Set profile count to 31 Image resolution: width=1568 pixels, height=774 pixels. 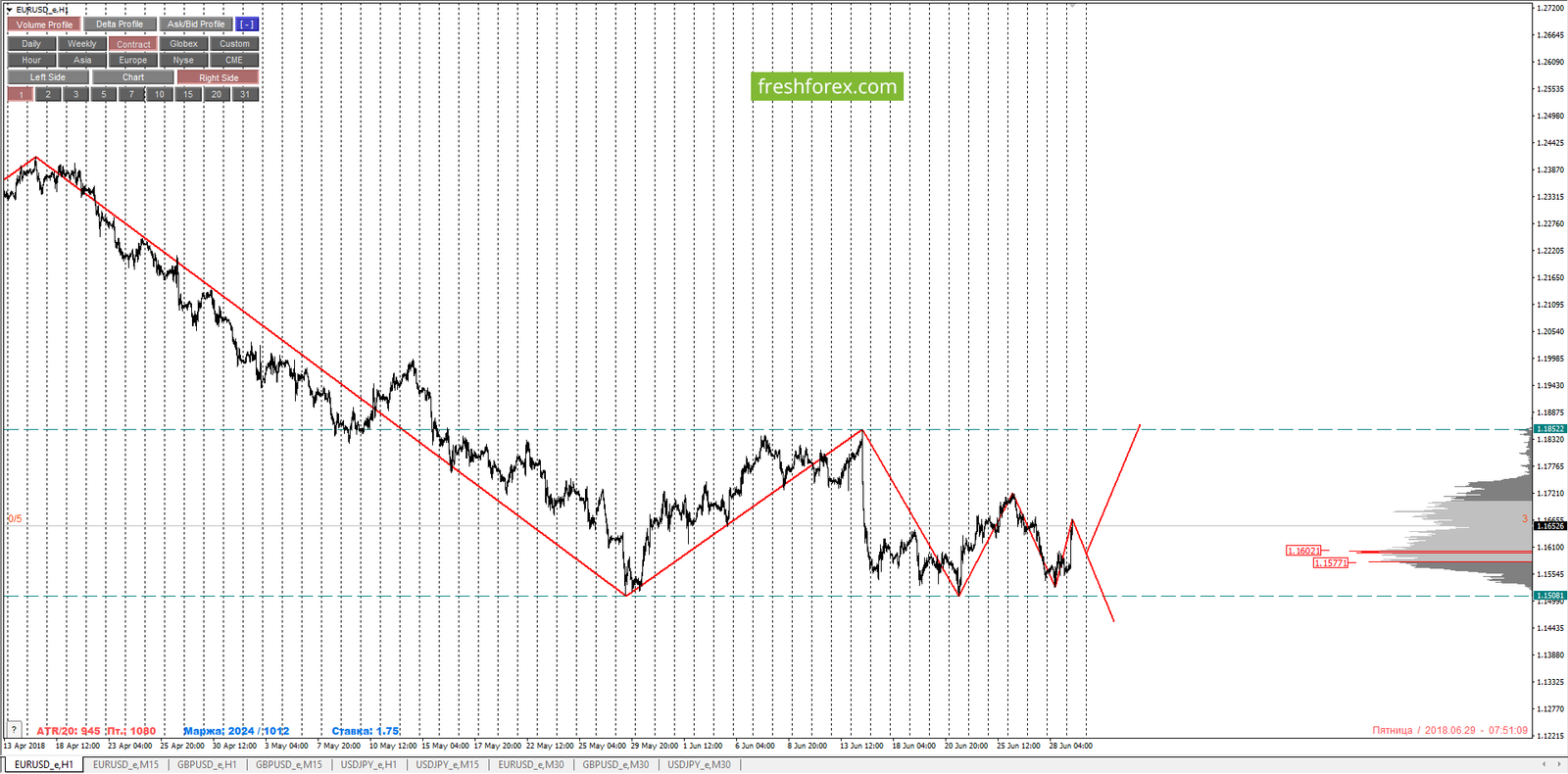coord(245,95)
